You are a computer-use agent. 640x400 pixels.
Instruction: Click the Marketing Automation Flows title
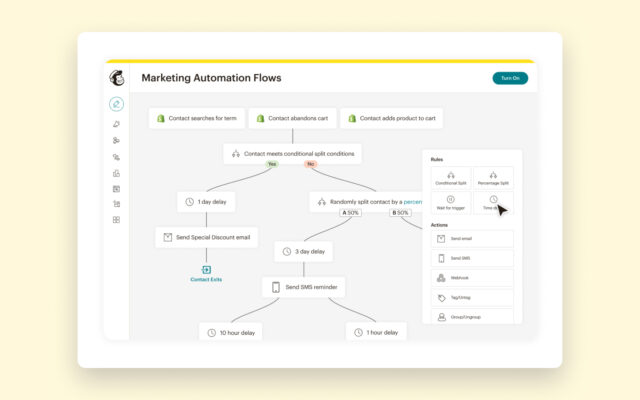click(x=211, y=78)
